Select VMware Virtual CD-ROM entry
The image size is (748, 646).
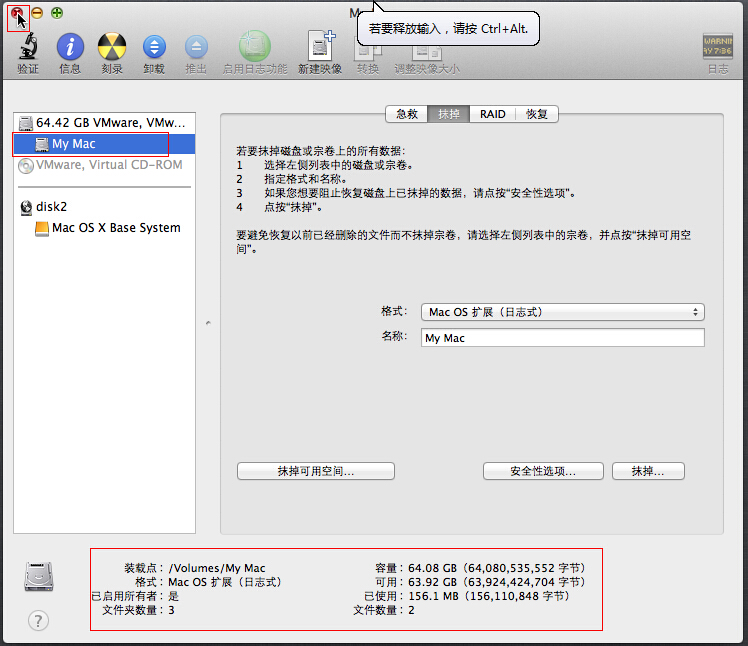(104, 165)
